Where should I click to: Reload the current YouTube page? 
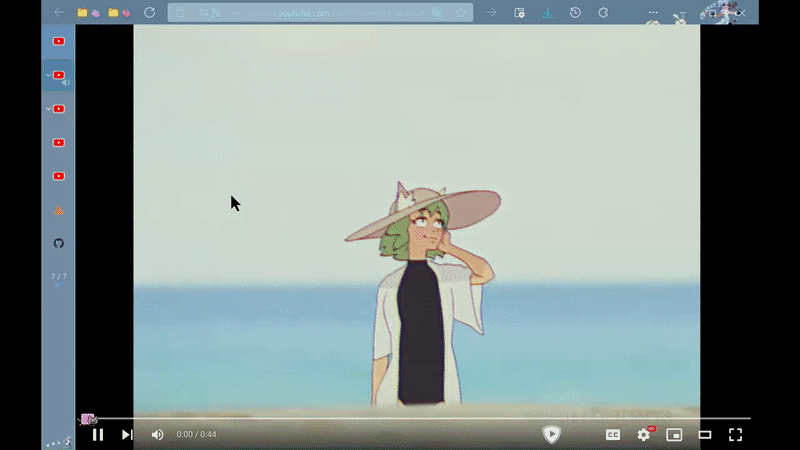point(149,12)
